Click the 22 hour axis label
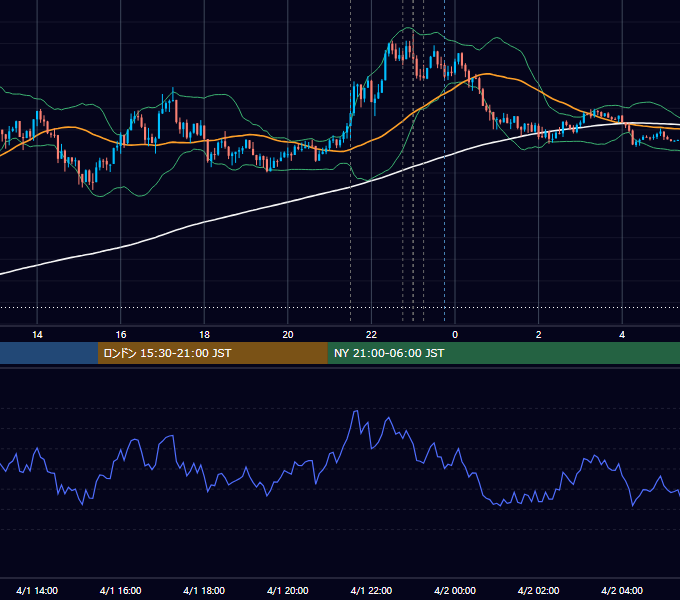Image resolution: width=680 pixels, height=600 pixels. pyautogui.click(x=371, y=335)
